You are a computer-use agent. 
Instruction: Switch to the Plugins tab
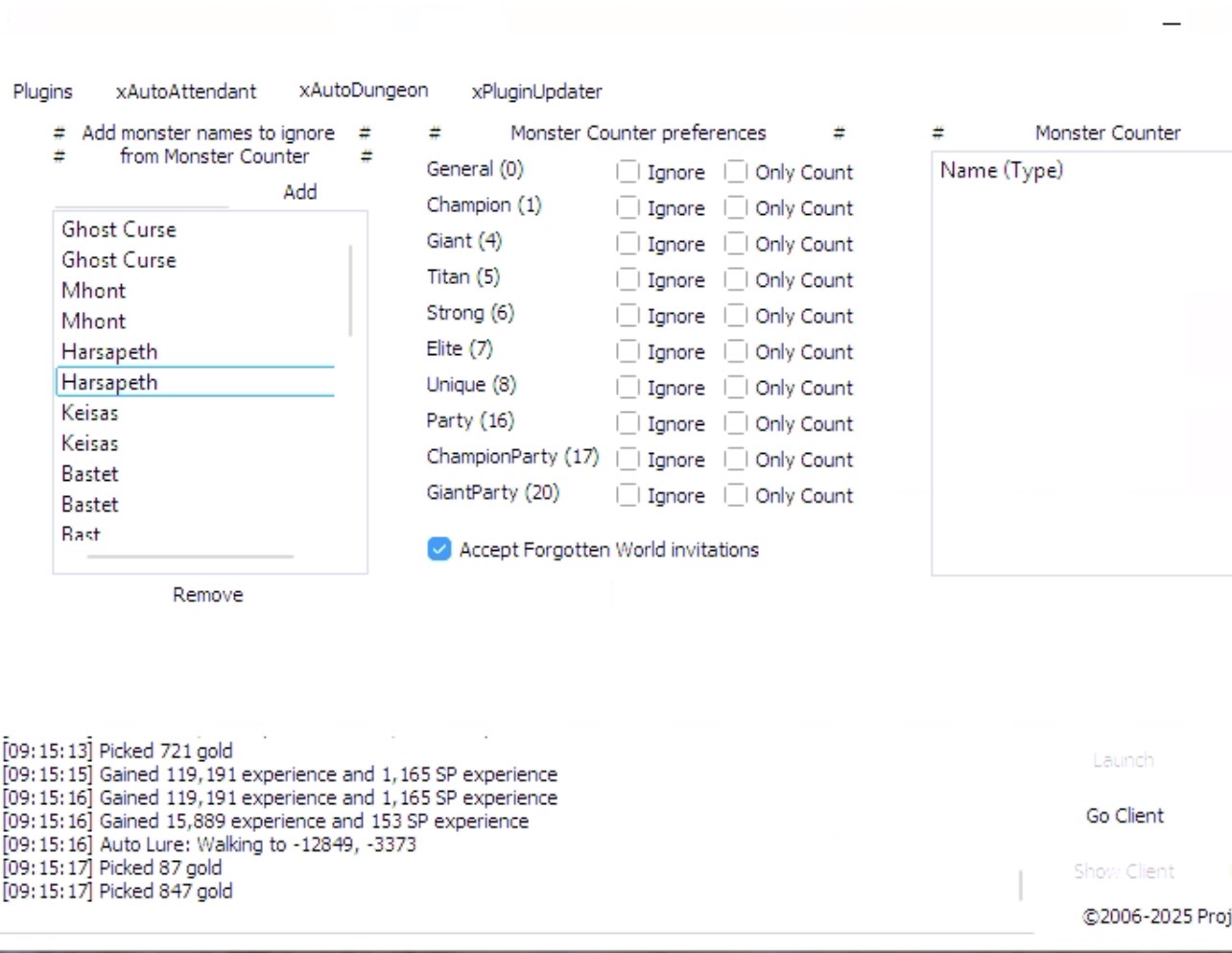42,92
